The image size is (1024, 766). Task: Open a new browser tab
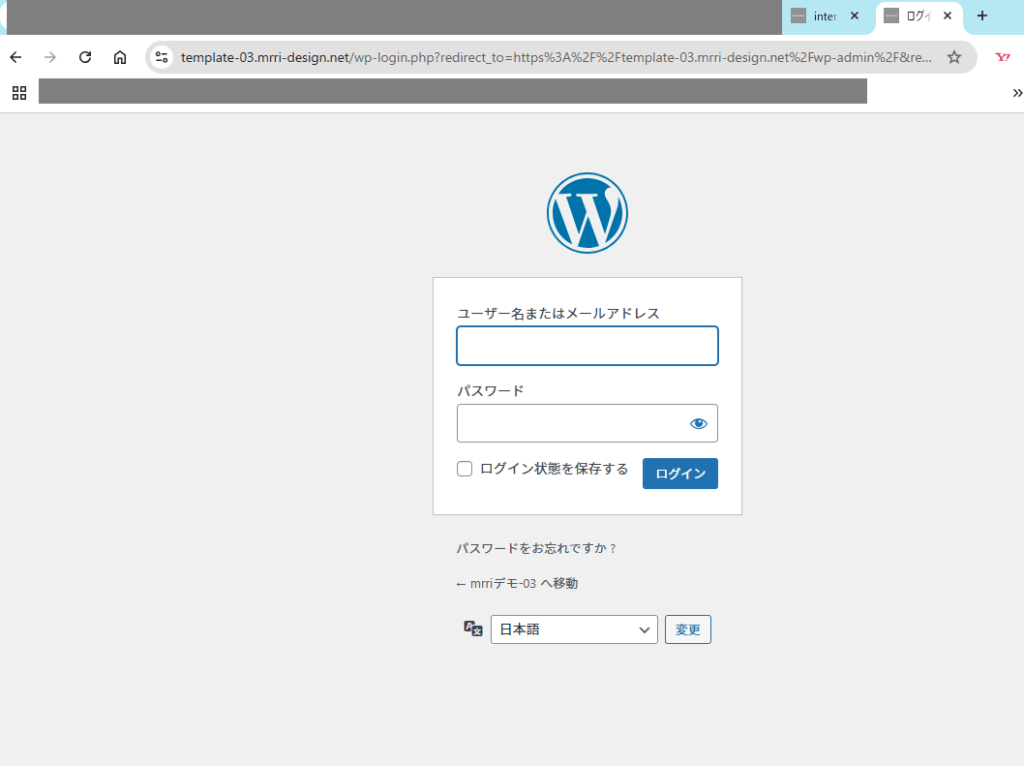coord(982,16)
